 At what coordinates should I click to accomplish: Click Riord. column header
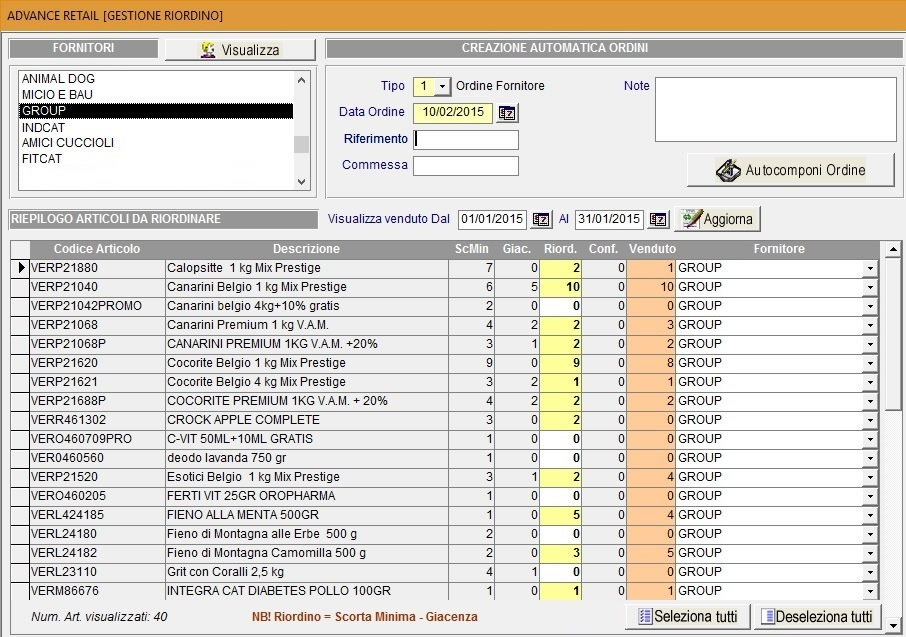pos(560,249)
